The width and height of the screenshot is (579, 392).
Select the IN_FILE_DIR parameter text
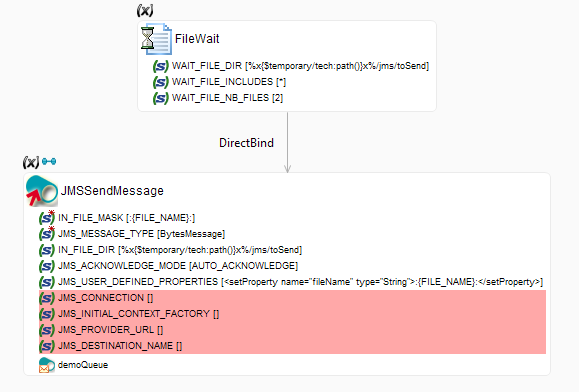tap(180, 250)
